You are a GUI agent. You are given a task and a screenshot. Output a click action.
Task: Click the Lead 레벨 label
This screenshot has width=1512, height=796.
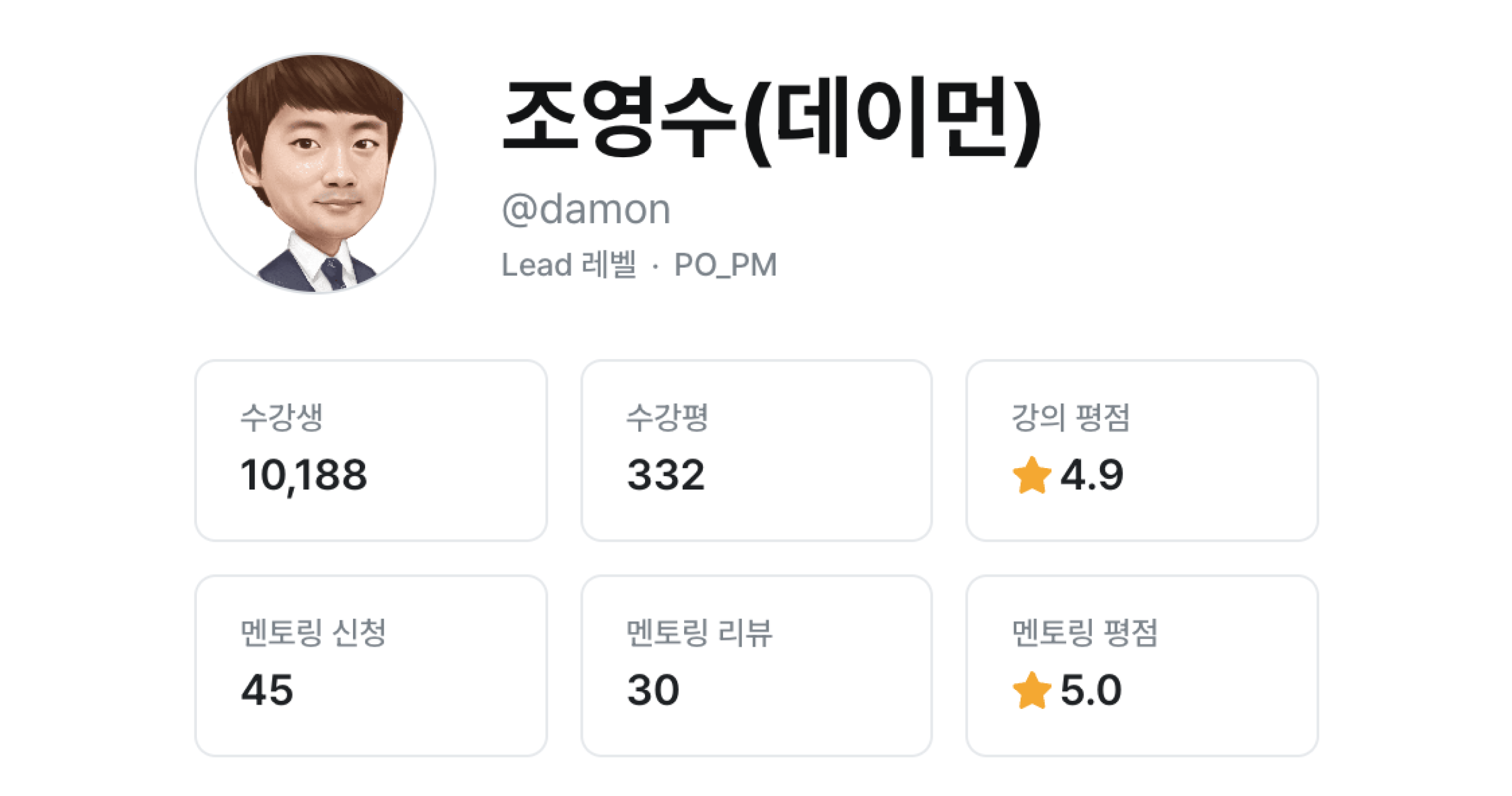click(x=568, y=265)
